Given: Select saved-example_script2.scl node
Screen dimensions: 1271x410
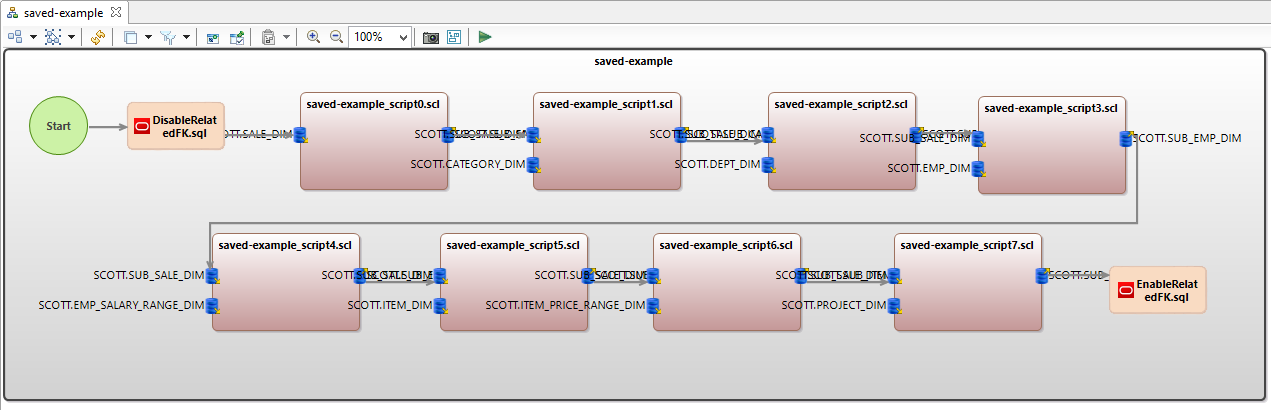Looking at the screenshot, I should pyautogui.click(x=842, y=142).
